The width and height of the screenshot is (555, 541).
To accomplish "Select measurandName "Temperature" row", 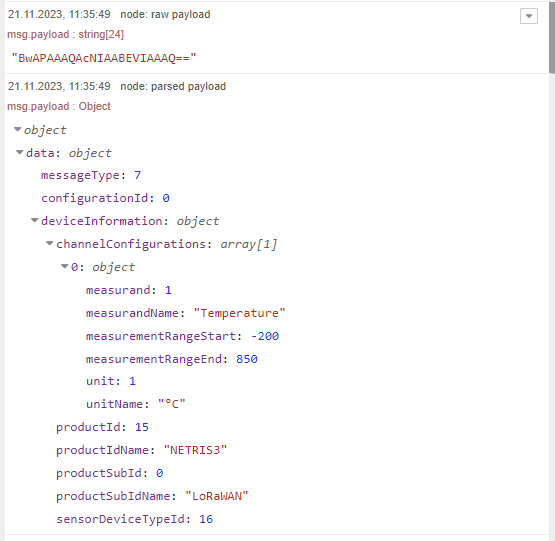I will (185, 313).
